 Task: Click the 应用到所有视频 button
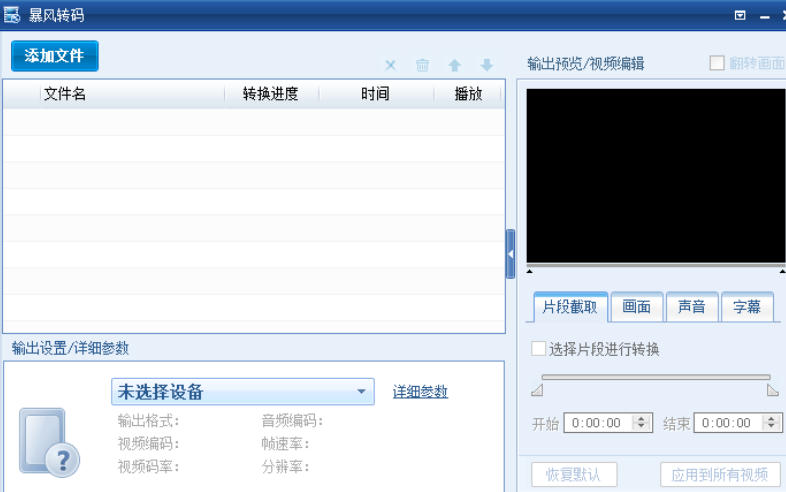point(720,474)
